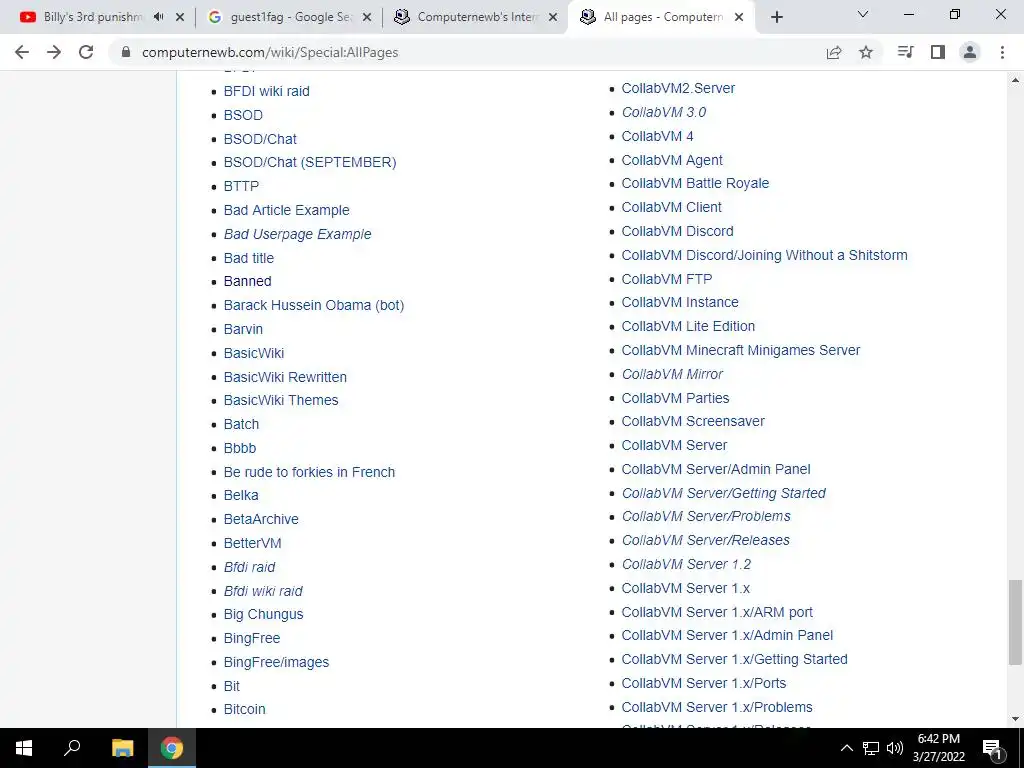Image resolution: width=1024 pixels, height=768 pixels.
Task: Close the guest1fag Google Search tab
Action: coord(367,17)
